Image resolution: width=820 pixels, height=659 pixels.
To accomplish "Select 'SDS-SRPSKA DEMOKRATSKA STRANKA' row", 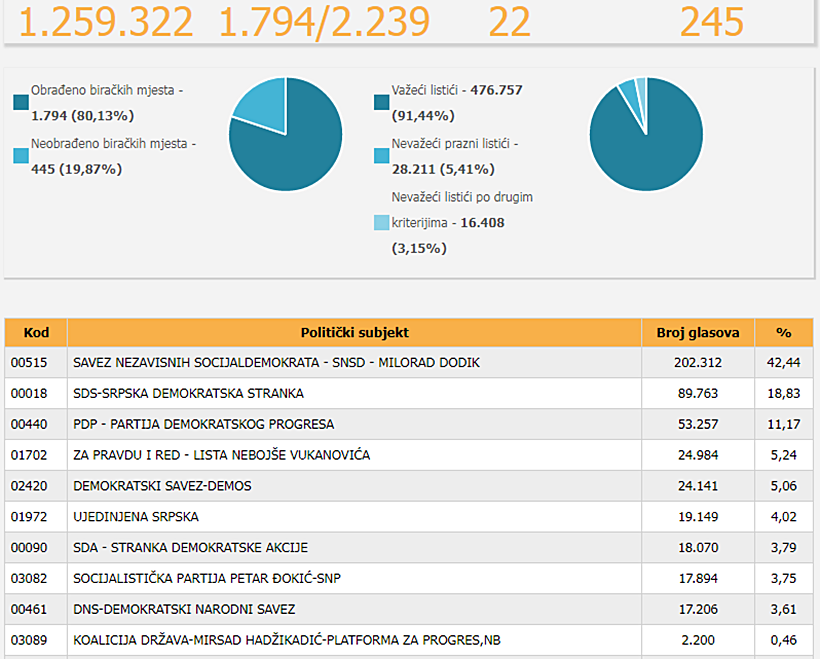I will 409,393.
